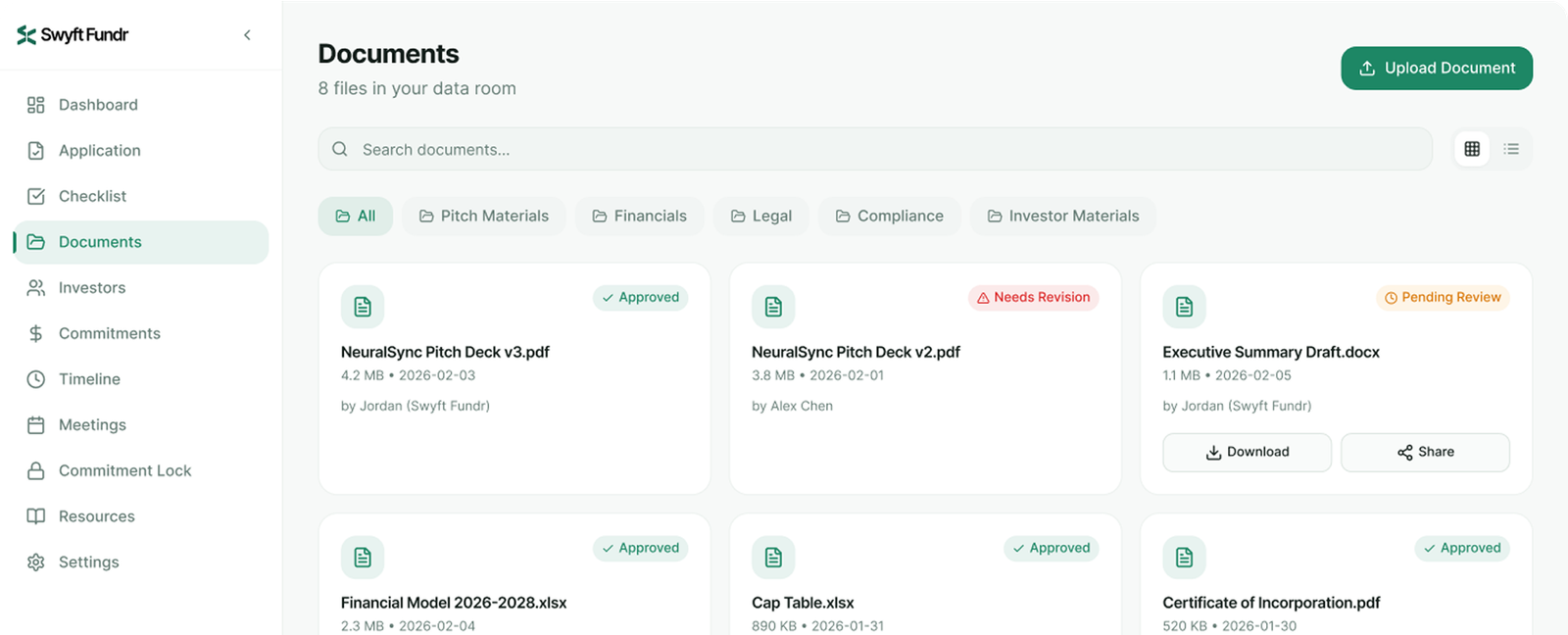Filter by Pitch Materials folder
The width and height of the screenshot is (1568, 635).
tap(484, 216)
